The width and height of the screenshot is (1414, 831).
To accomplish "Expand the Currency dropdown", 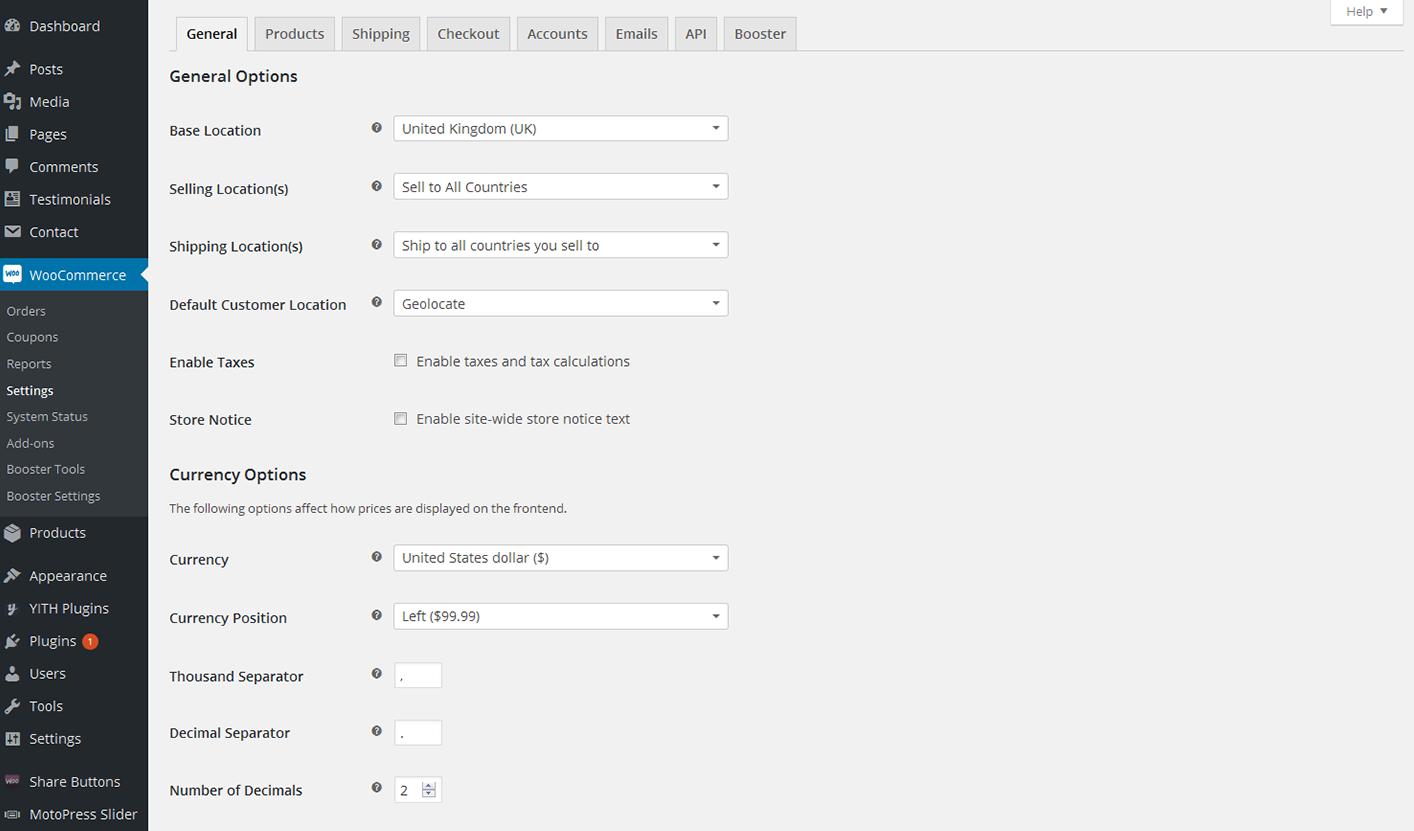I will point(560,558).
